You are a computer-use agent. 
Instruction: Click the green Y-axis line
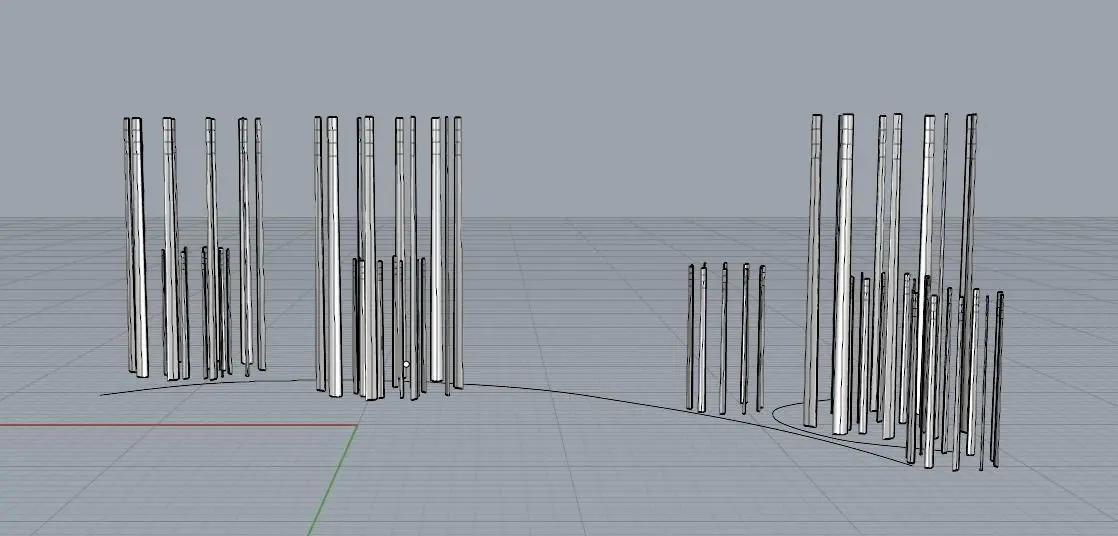(x=333, y=480)
